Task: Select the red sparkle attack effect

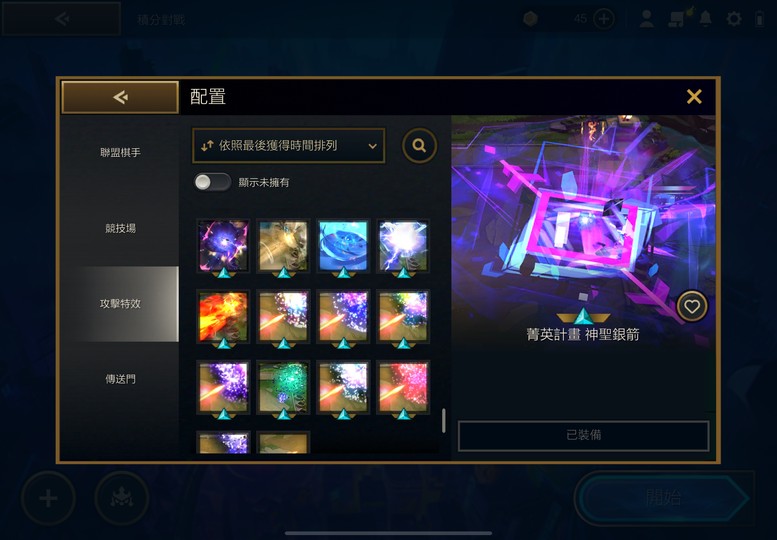Action: pos(403,388)
